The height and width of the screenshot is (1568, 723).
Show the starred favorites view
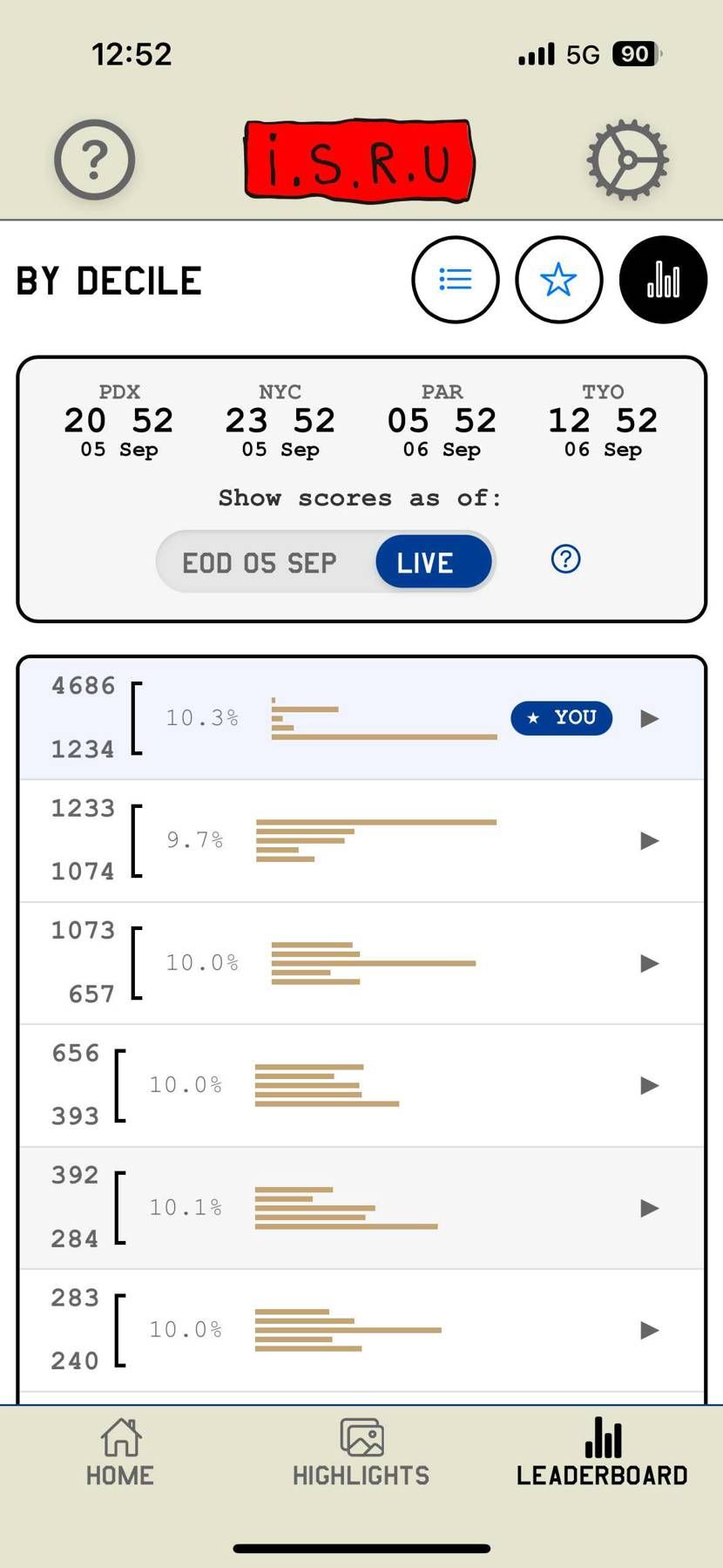click(559, 280)
